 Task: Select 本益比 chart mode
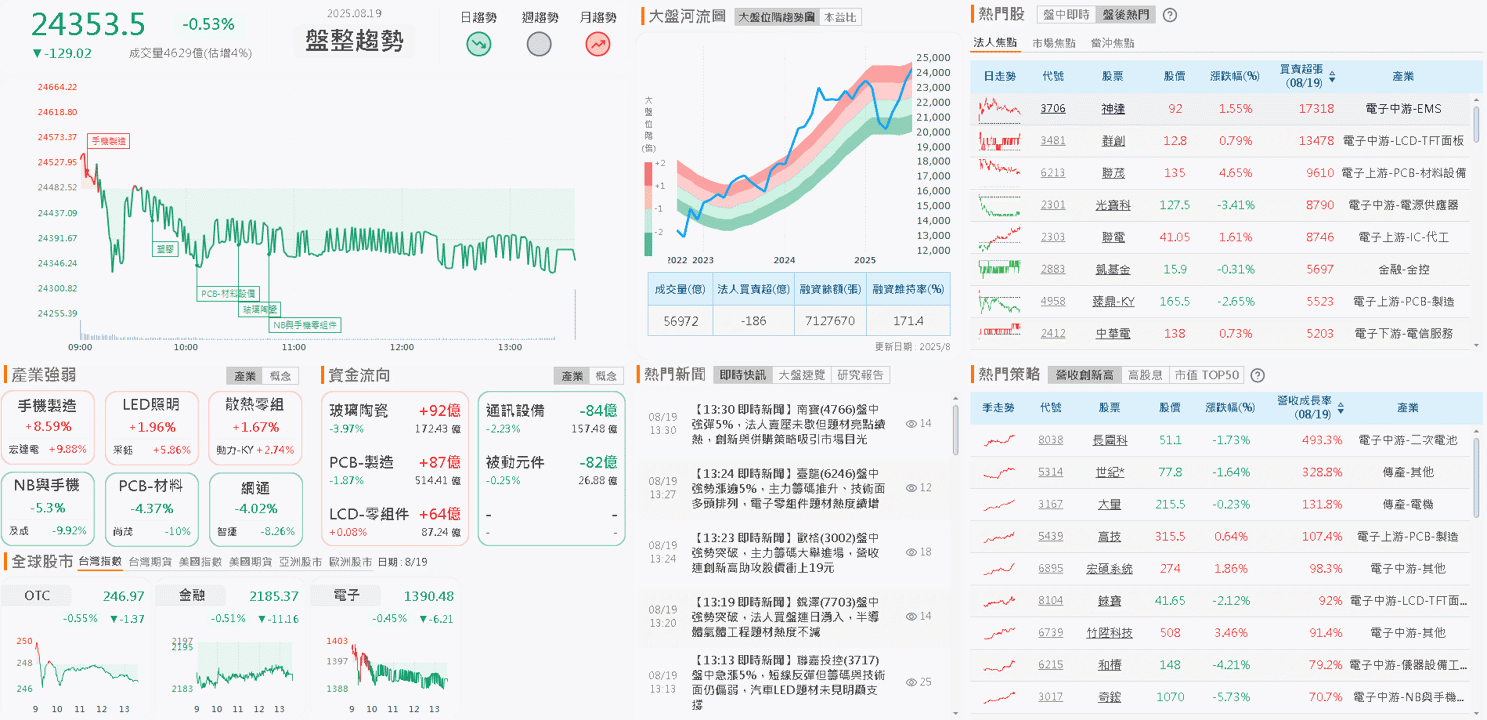point(838,17)
